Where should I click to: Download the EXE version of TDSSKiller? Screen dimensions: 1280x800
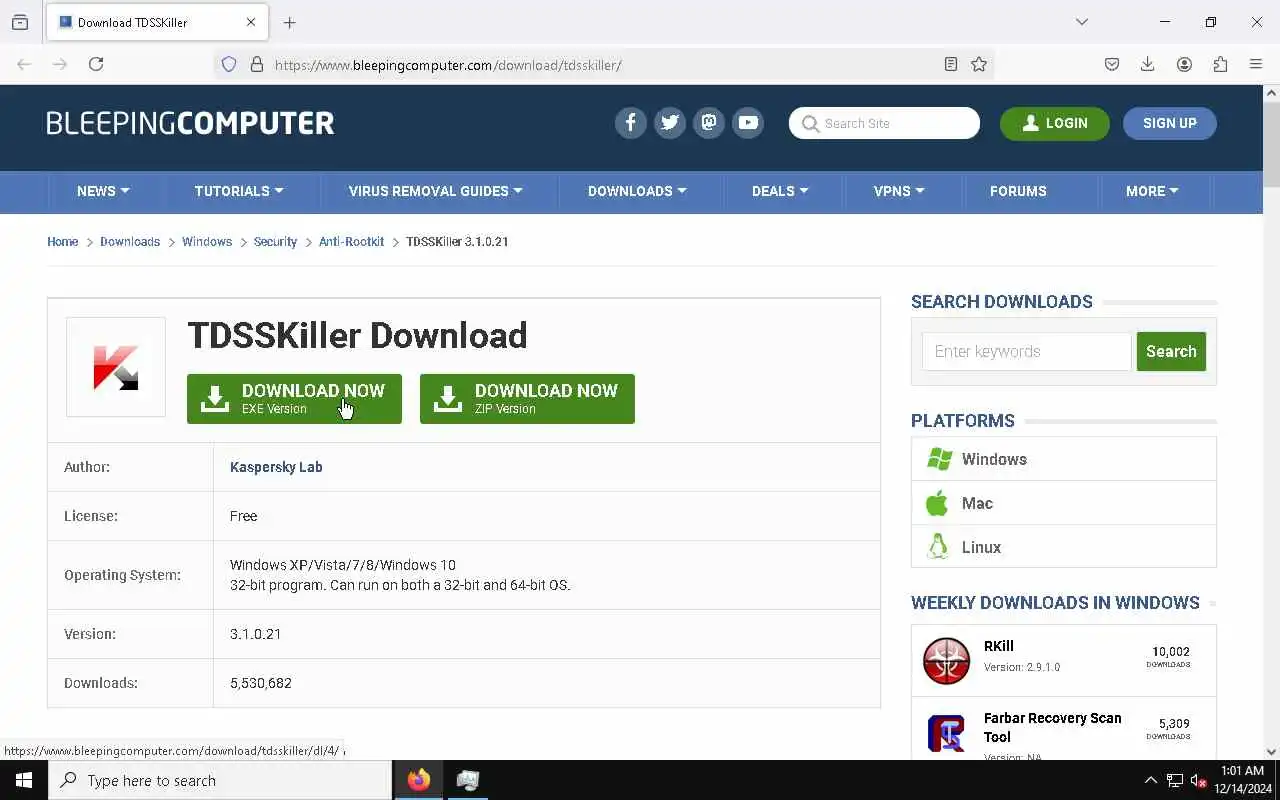point(294,399)
